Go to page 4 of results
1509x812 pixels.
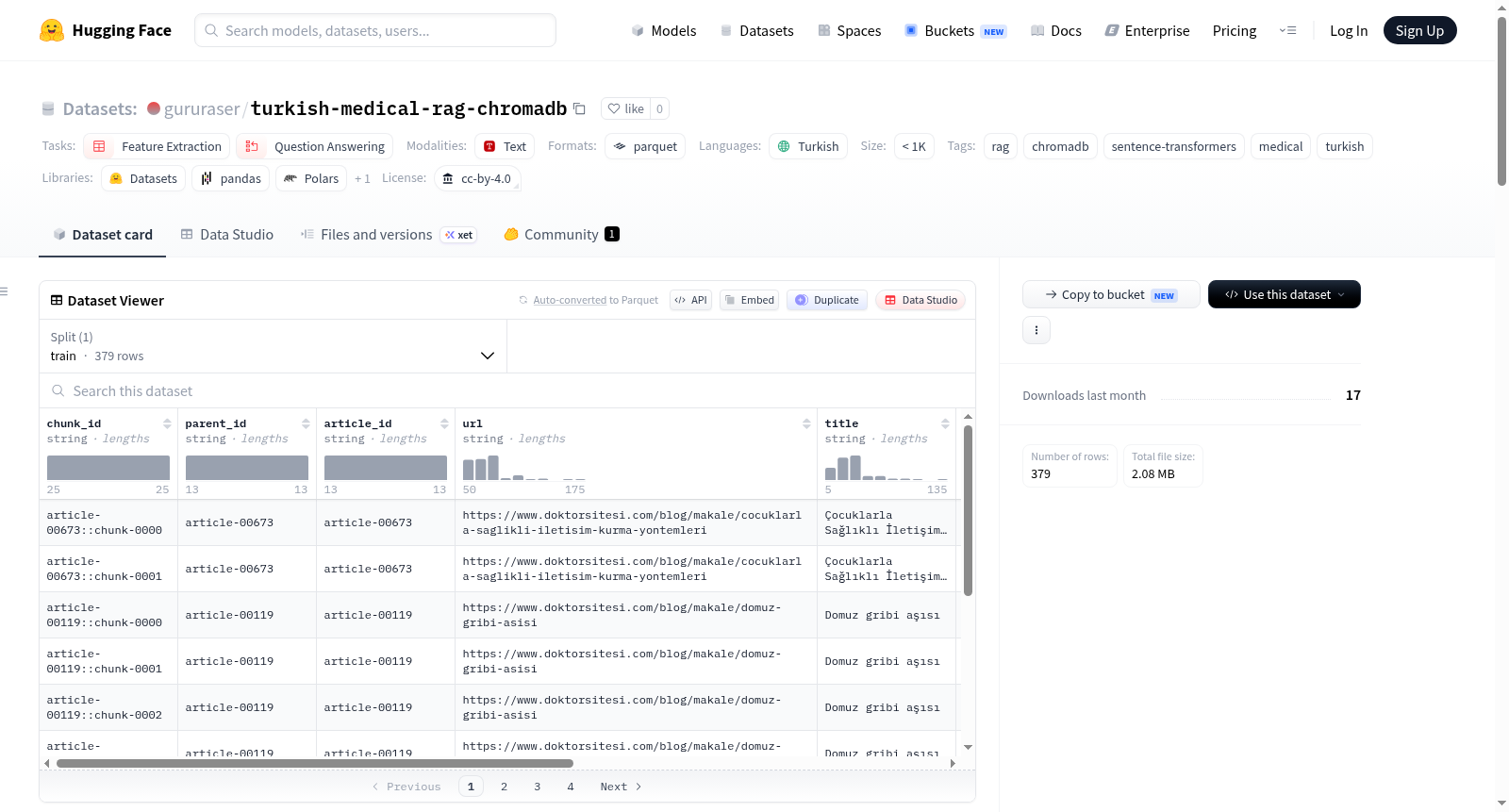[571, 787]
